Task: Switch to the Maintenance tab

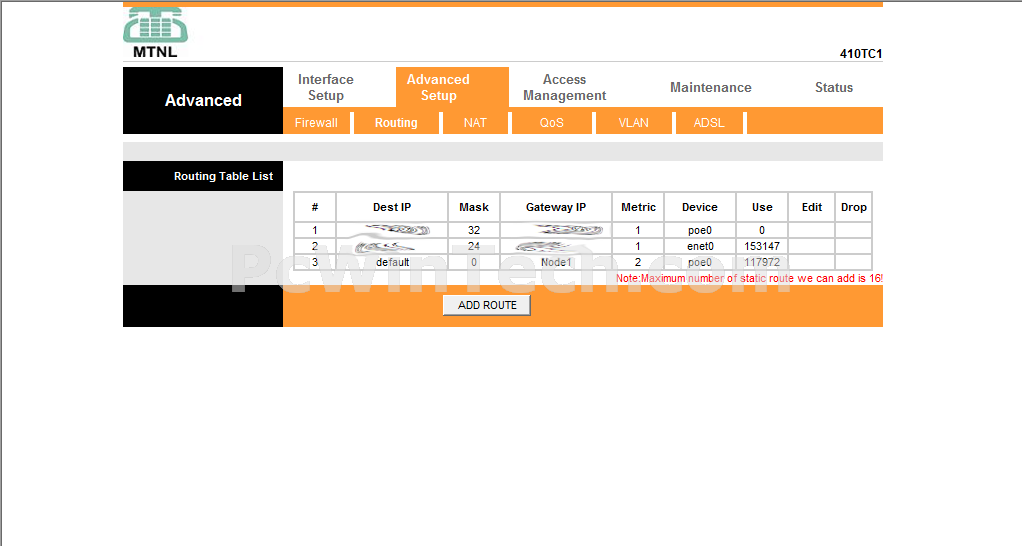Action: pos(710,87)
